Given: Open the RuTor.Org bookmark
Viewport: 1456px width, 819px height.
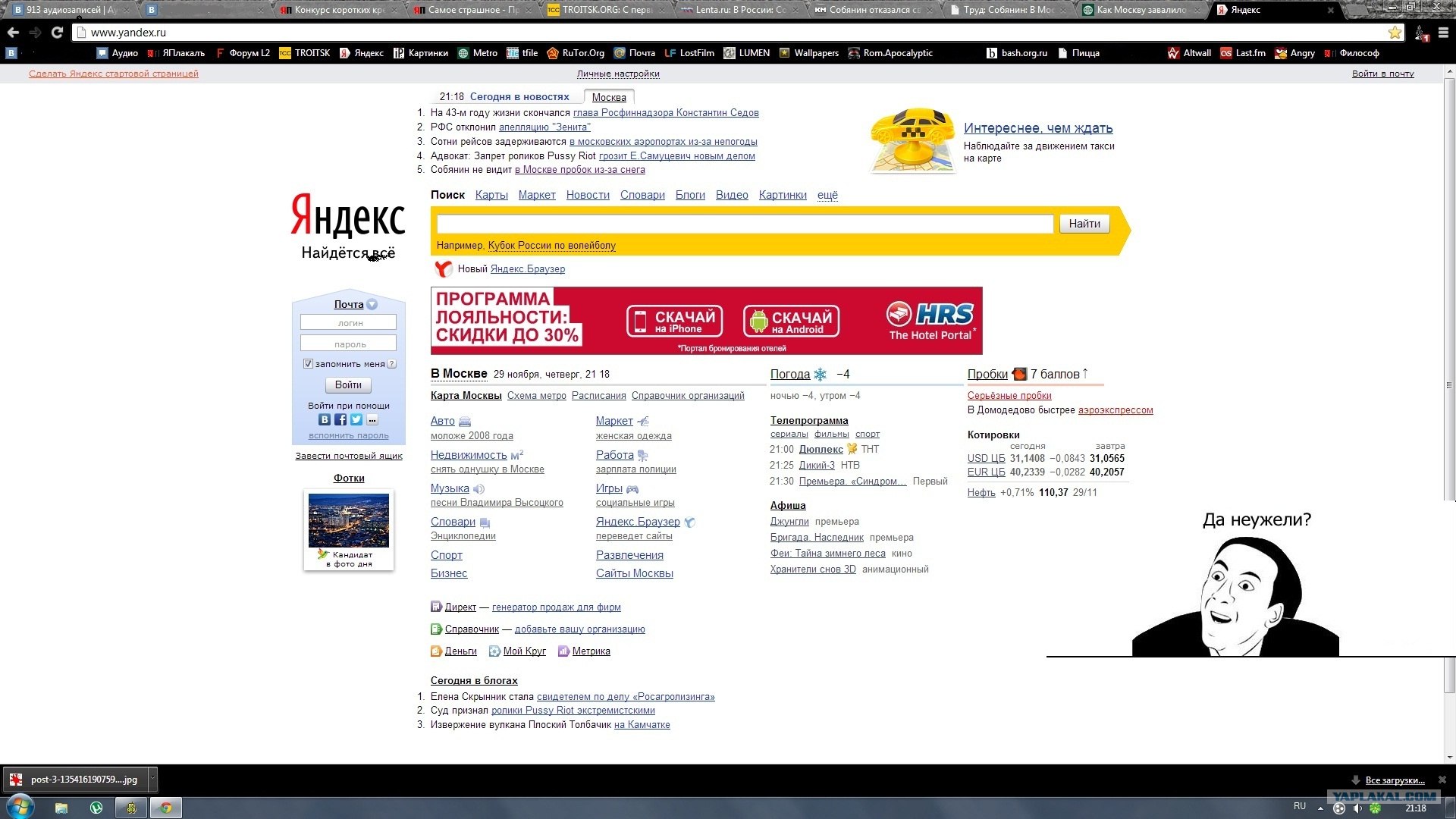Looking at the screenshot, I should (x=576, y=53).
